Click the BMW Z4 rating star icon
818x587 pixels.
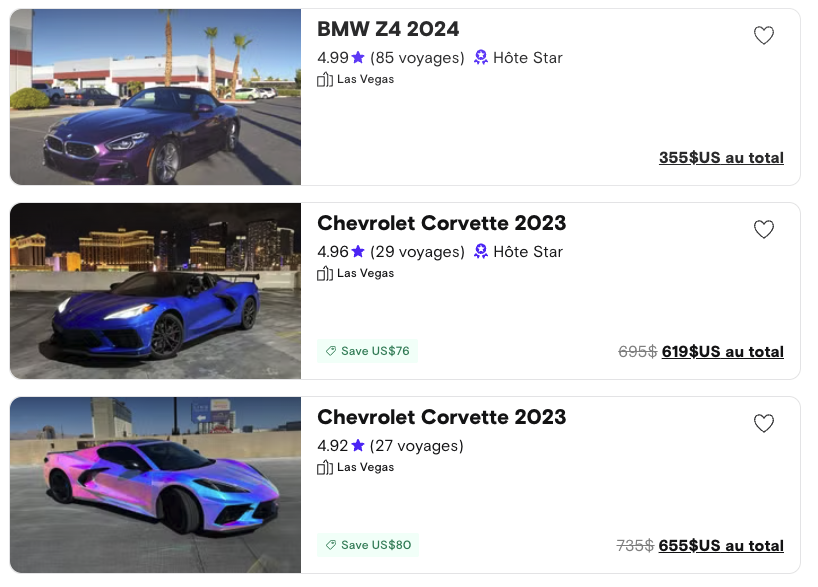click(x=358, y=58)
